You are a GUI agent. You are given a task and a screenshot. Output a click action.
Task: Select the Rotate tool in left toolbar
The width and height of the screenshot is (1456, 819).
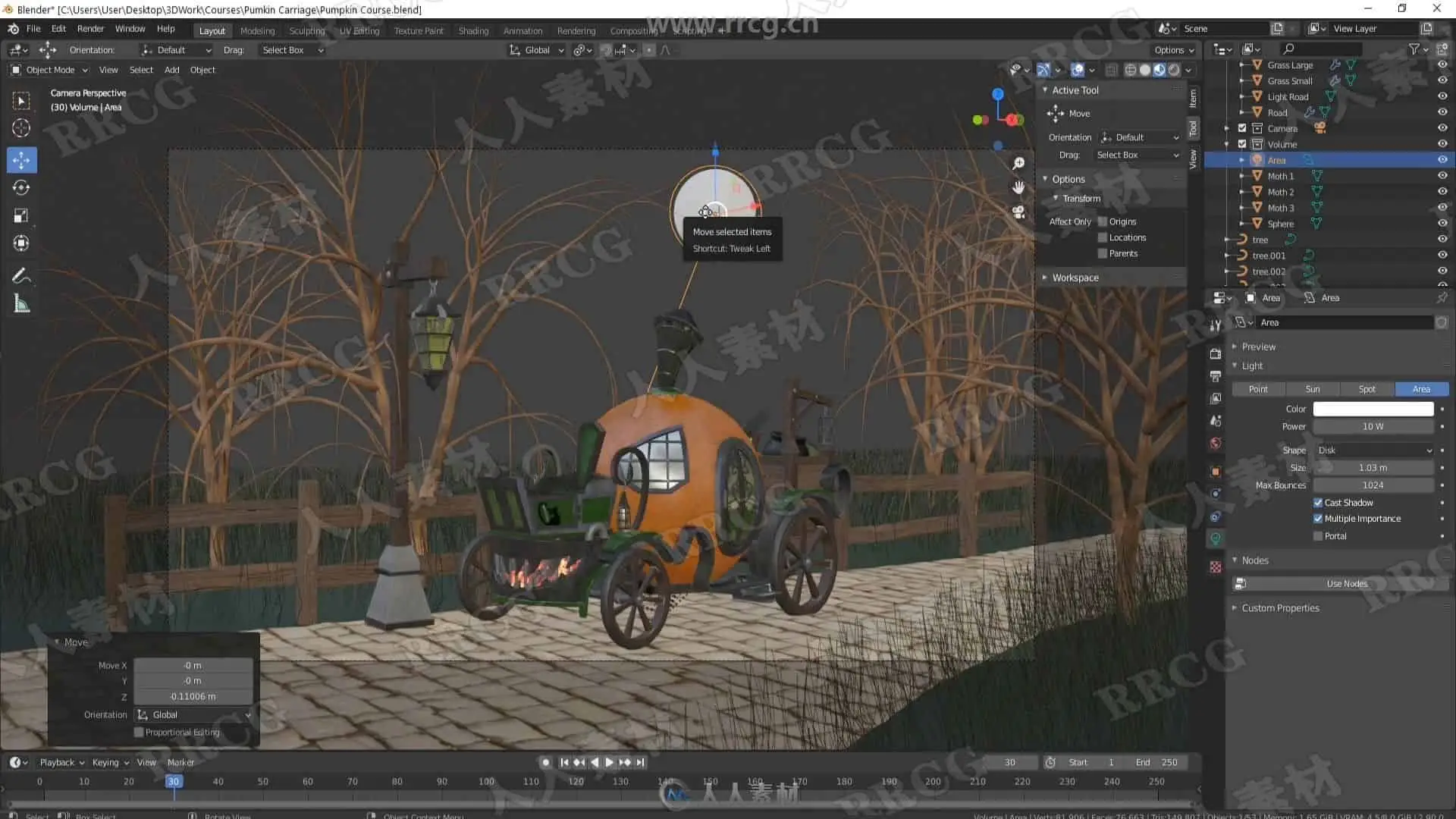click(x=21, y=187)
